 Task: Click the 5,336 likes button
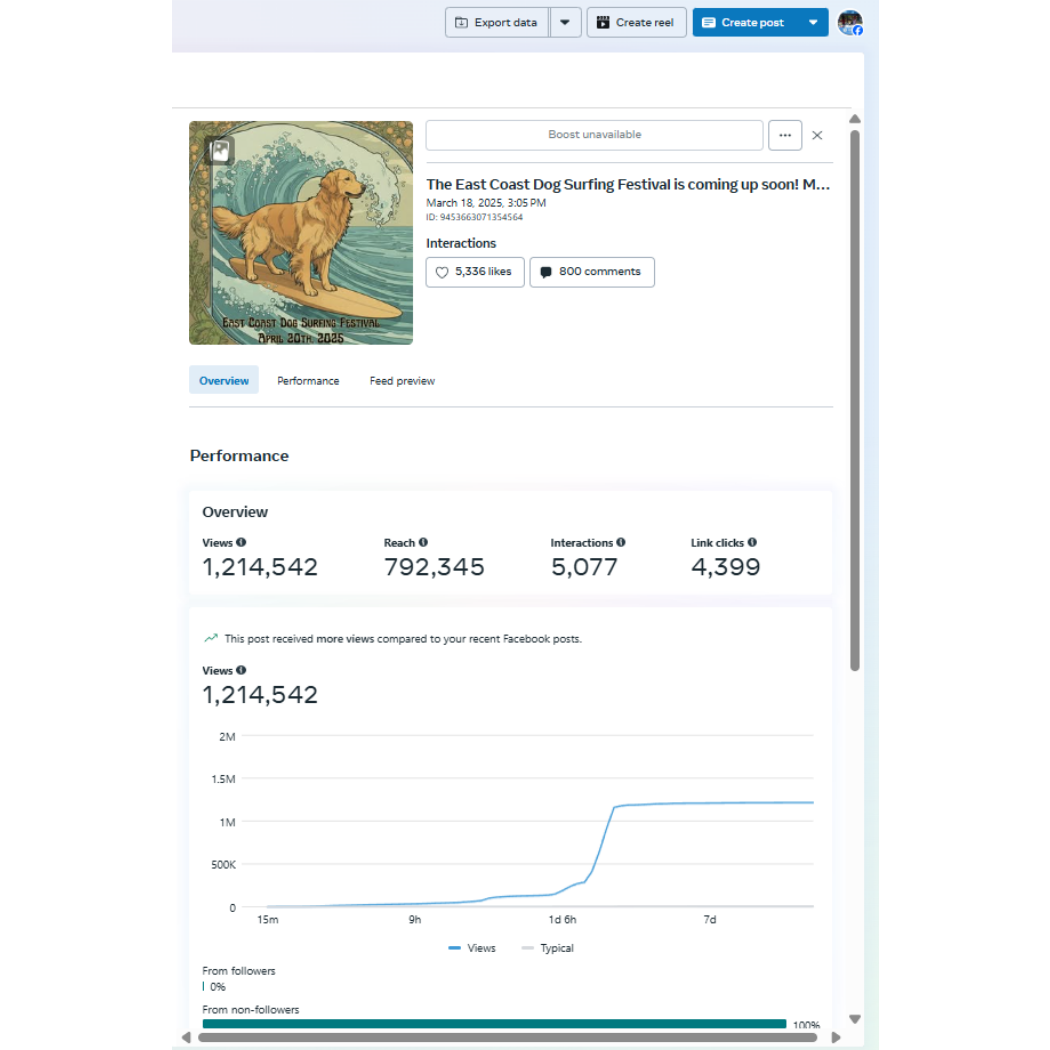coord(475,272)
